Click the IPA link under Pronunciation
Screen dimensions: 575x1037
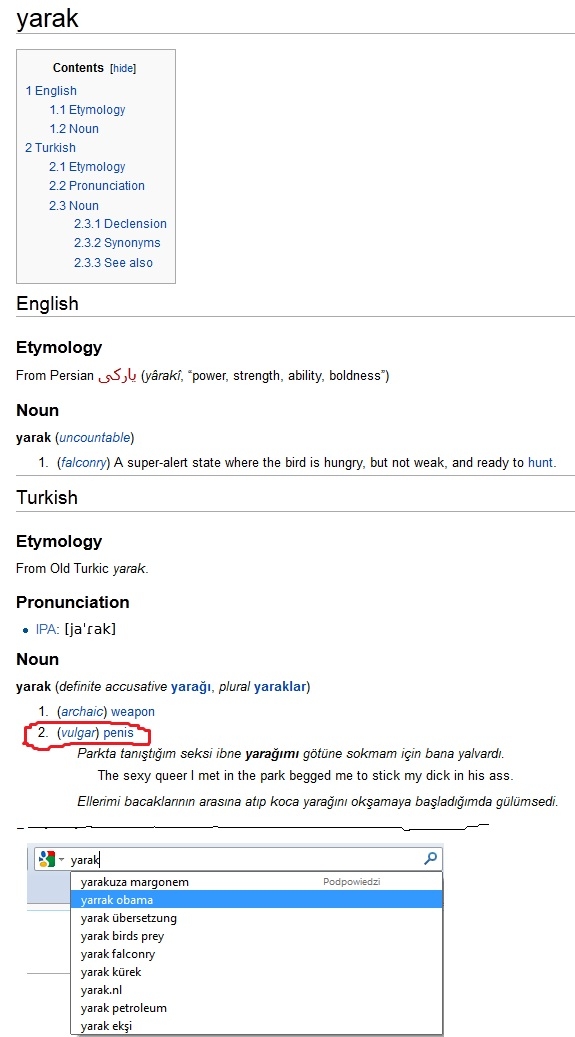point(46,630)
